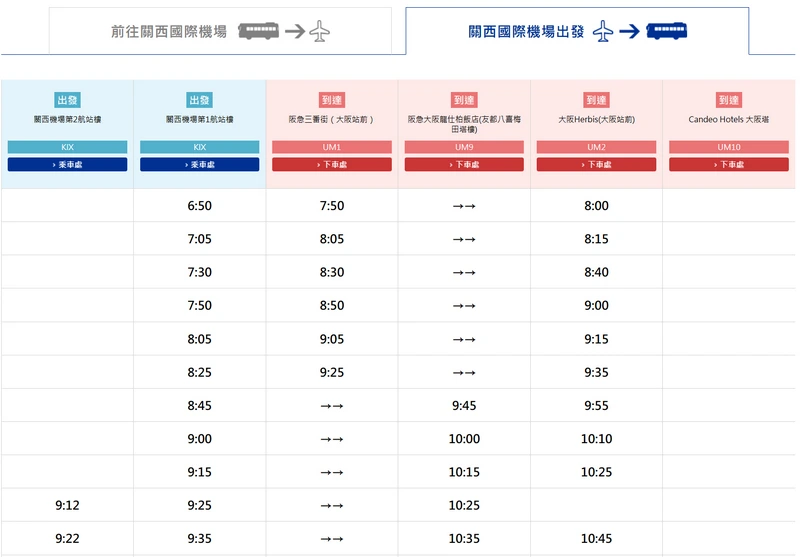This screenshot has height=557, width=800.
Task: Open 下車處 for 阪急三番街 stop
Action: (331, 164)
